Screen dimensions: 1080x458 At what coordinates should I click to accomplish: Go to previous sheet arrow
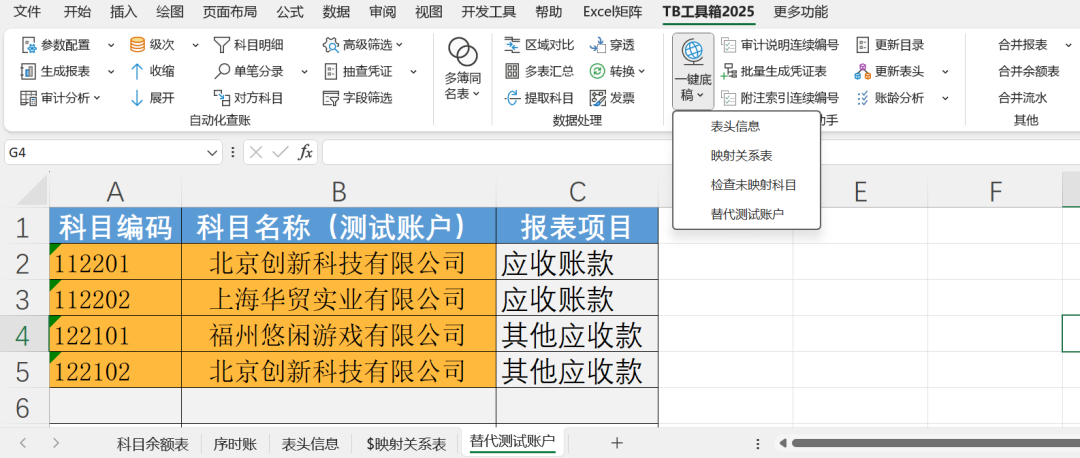pos(23,443)
